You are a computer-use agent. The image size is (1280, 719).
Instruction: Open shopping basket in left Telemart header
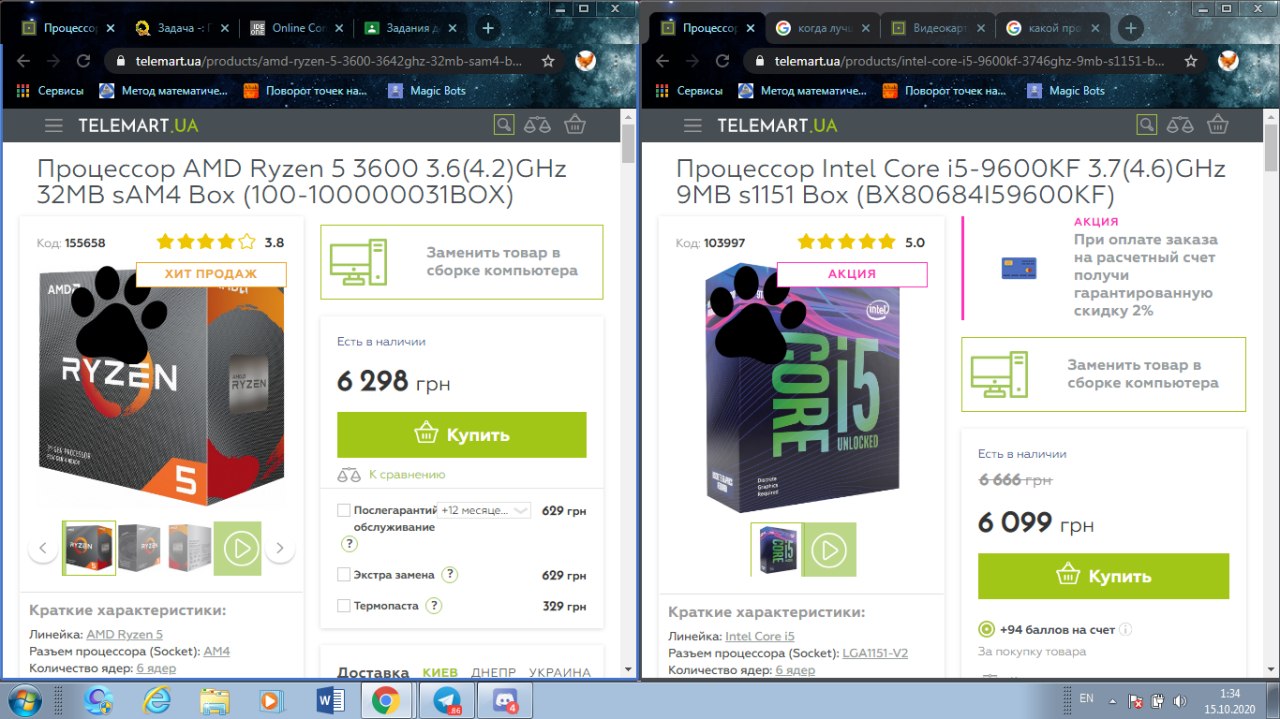click(575, 125)
